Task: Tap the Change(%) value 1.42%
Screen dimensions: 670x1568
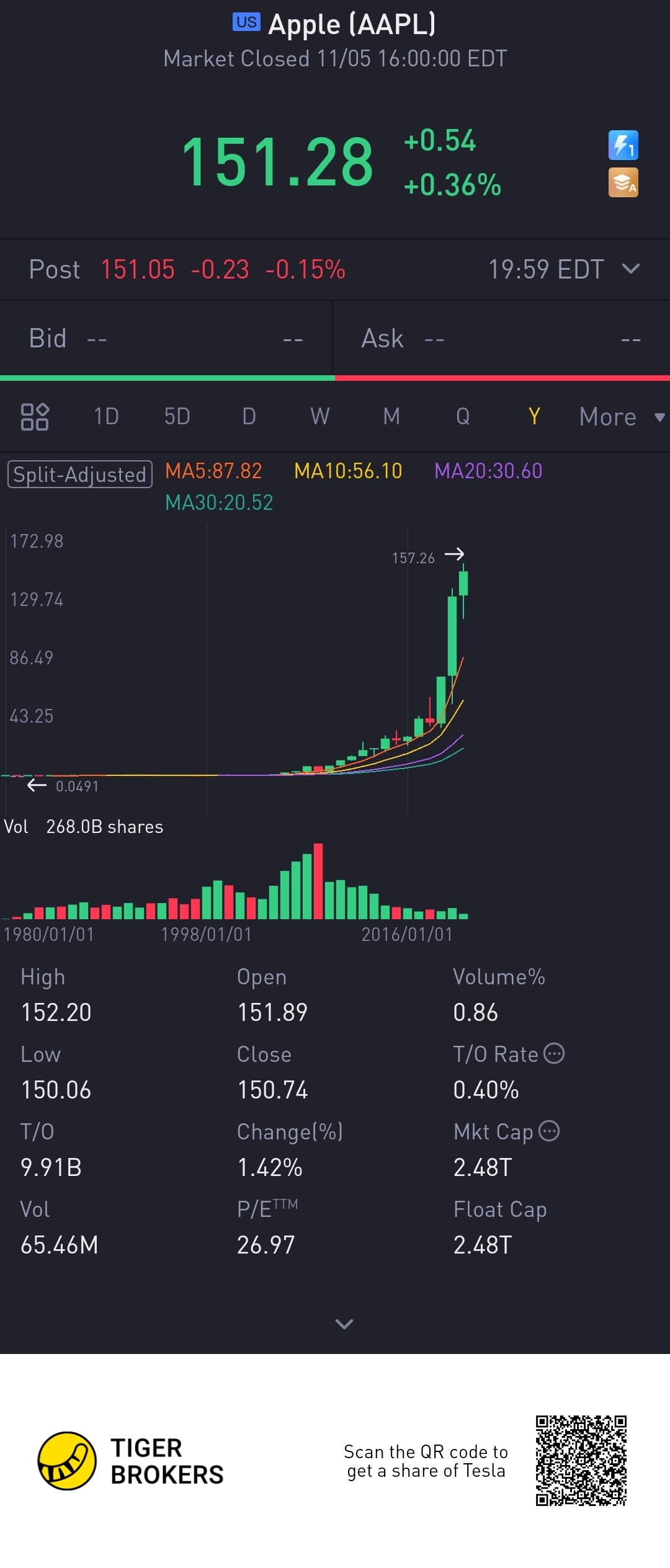Action: tap(270, 1167)
